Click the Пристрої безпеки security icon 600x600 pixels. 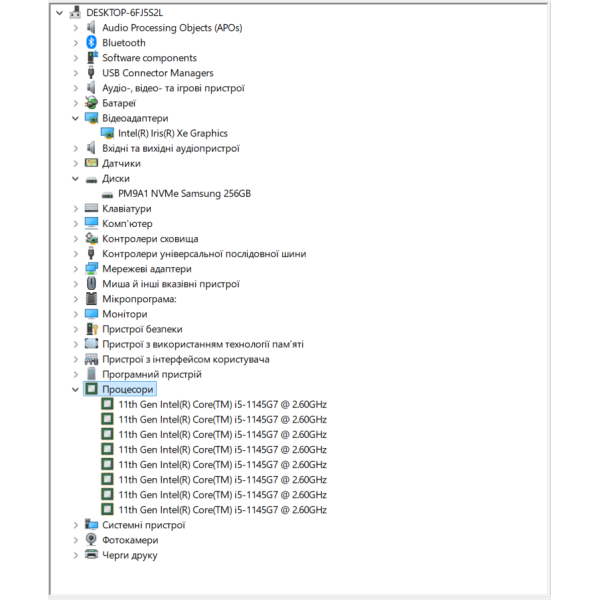coord(92,329)
